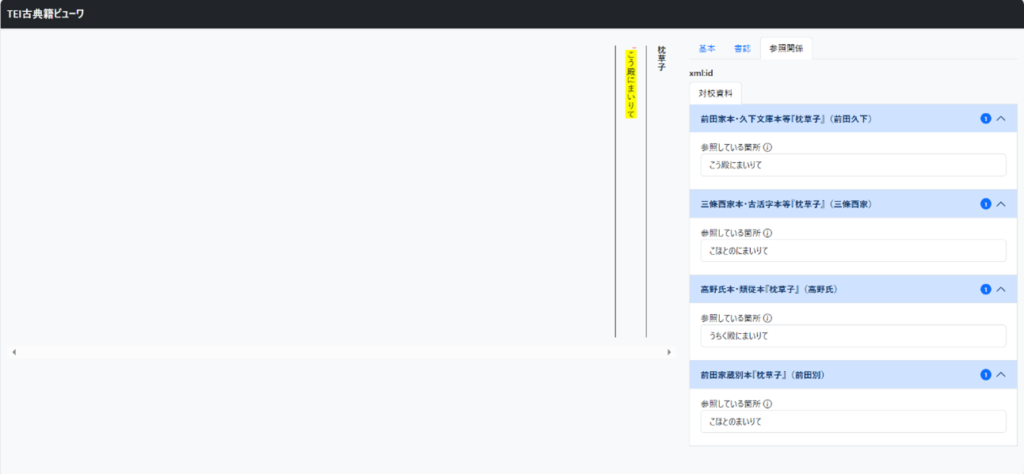
Task: Click the highlighted text こう殿にまいりて
Action: tap(630, 85)
